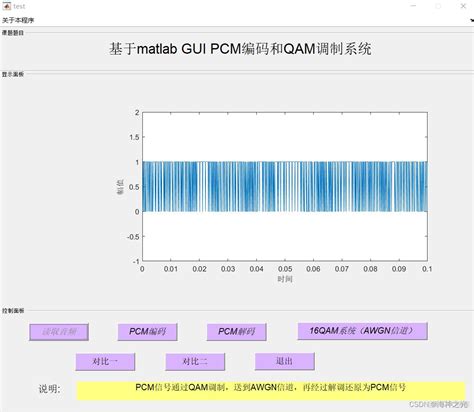
Task: Click the menu bar dock arrow at right
Action: click(x=472, y=20)
